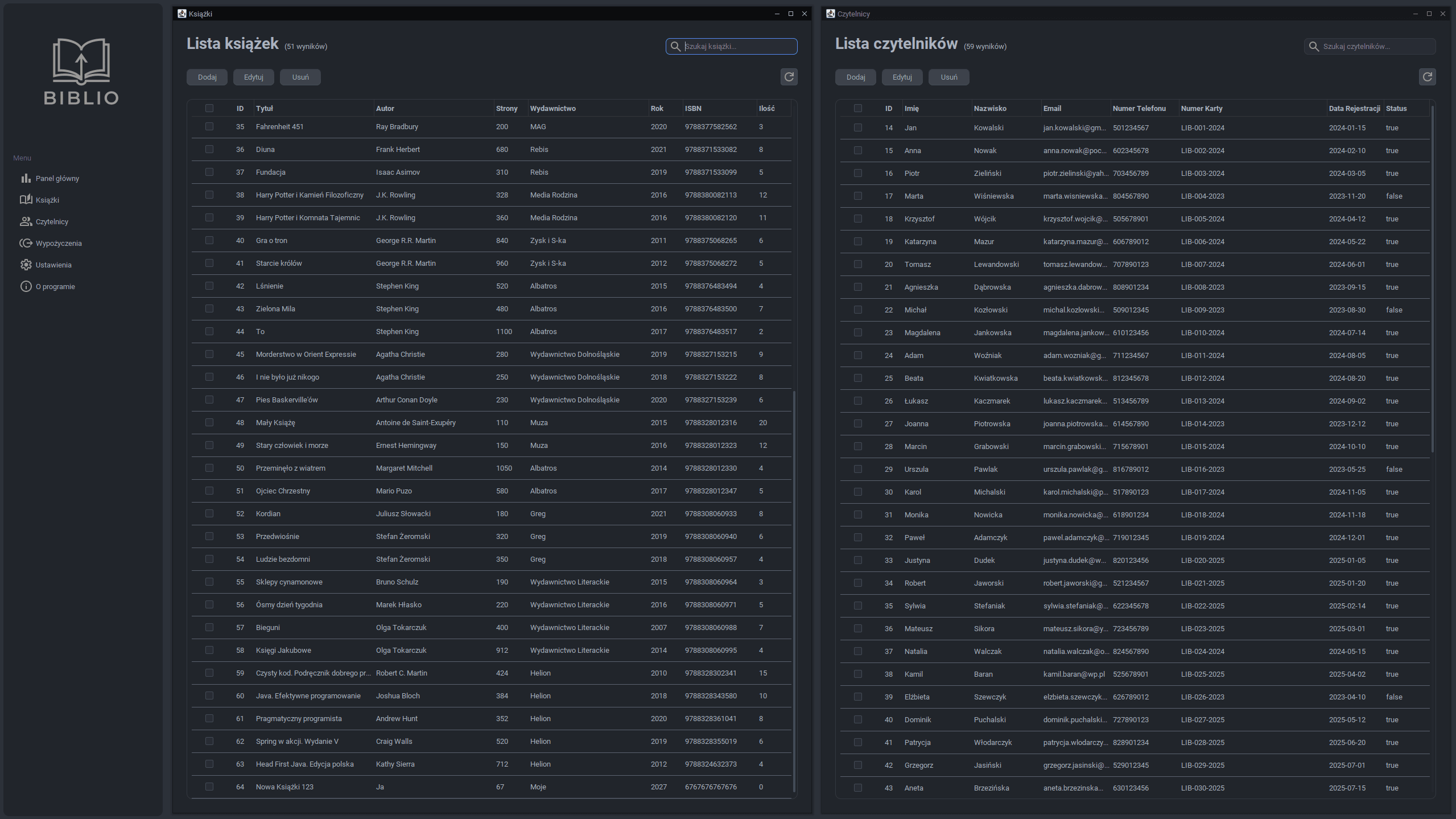Click the Książki book icon in menu
The height and width of the screenshot is (819, 1456).
(26, 200)
